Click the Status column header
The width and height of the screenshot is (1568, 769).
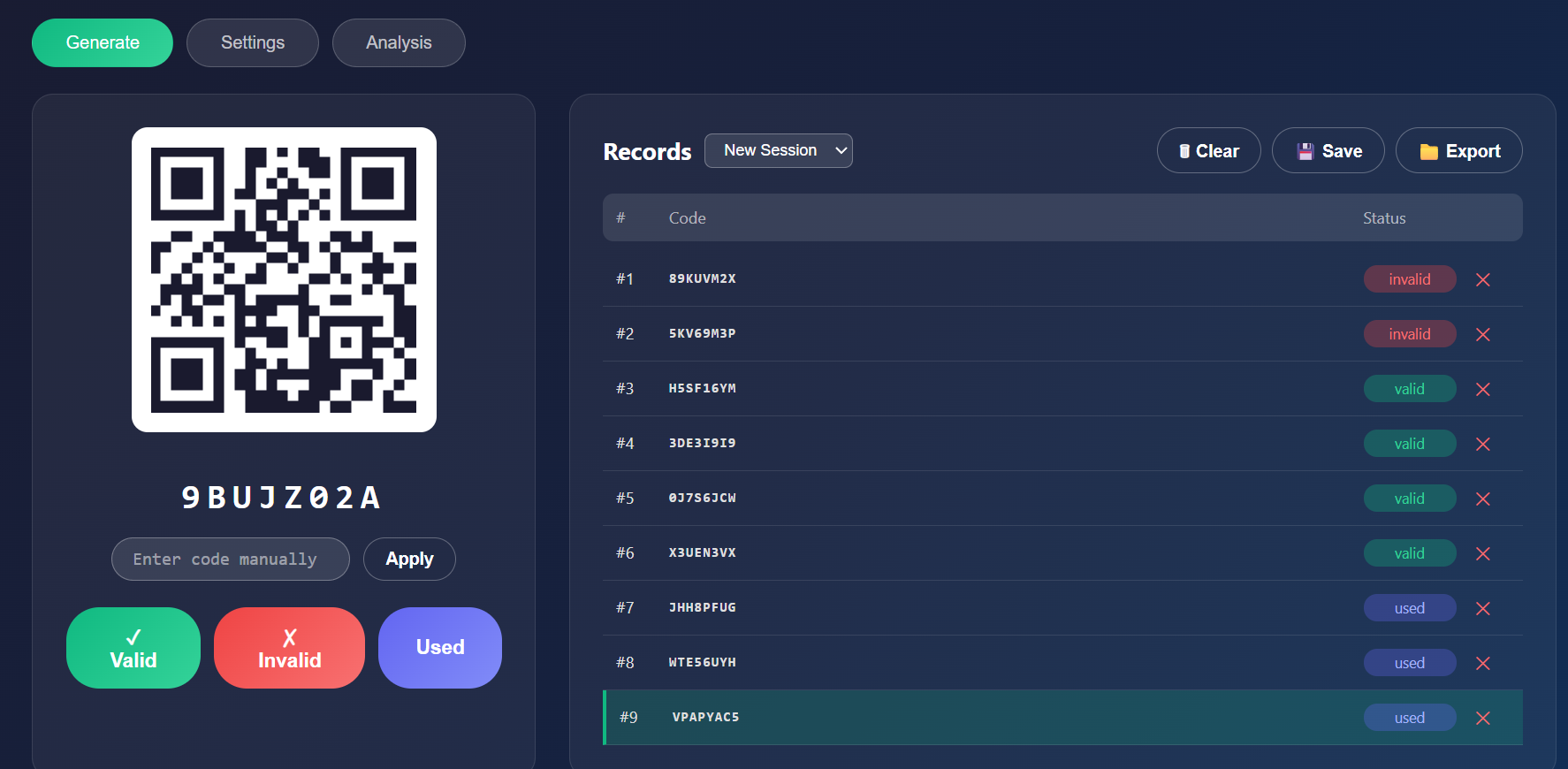click(1384, 218)
